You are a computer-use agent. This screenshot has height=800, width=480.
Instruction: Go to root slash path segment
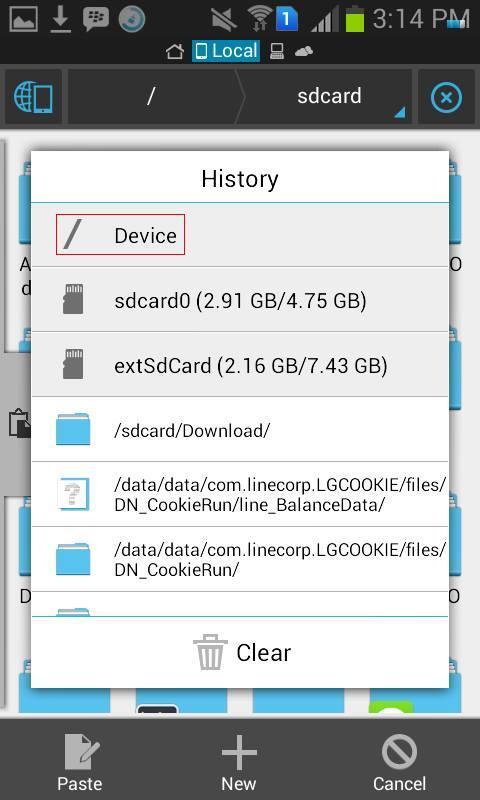[x=150, y=96]
